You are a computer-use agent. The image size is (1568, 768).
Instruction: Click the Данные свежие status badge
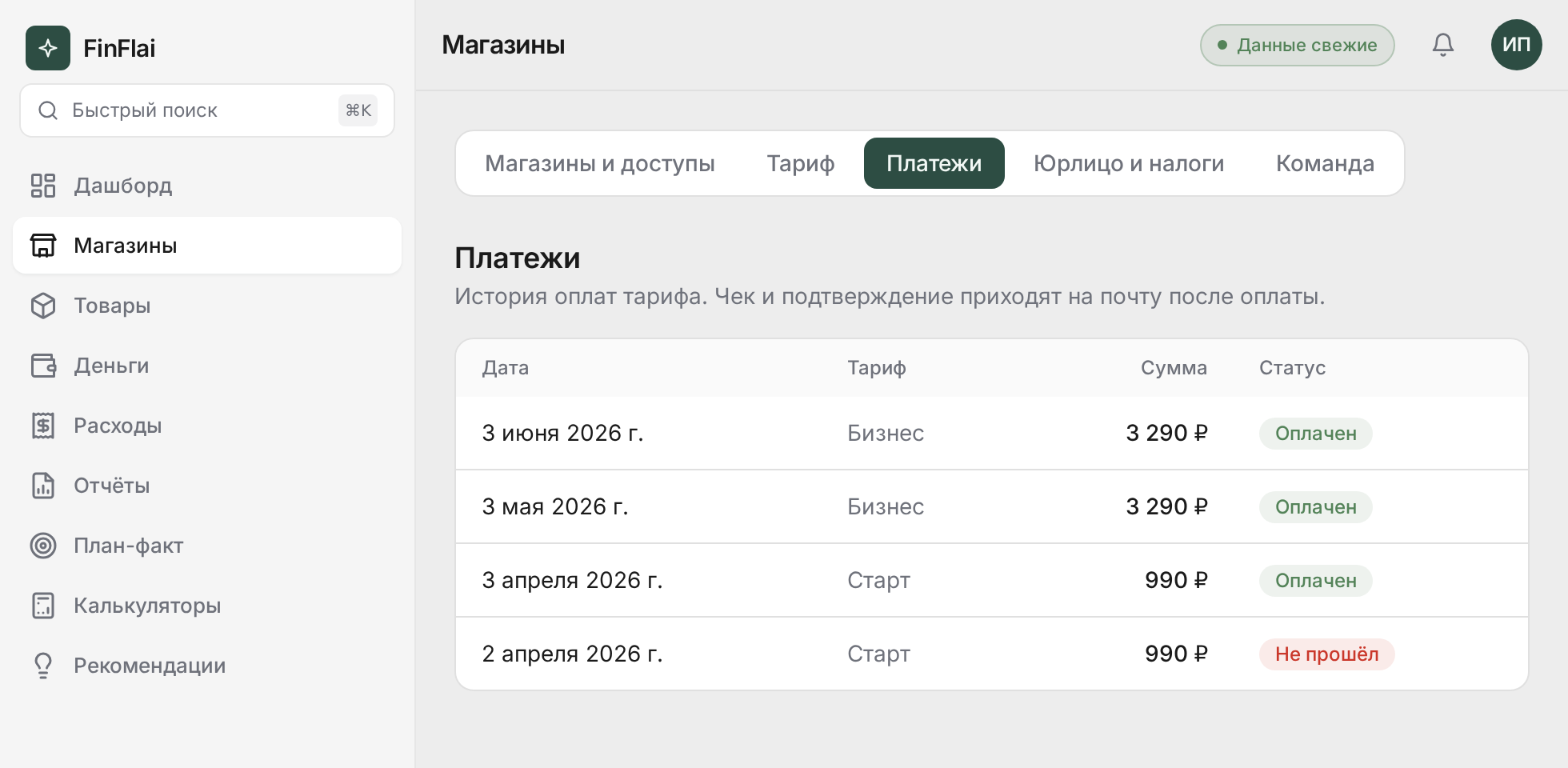(1298, 45)
